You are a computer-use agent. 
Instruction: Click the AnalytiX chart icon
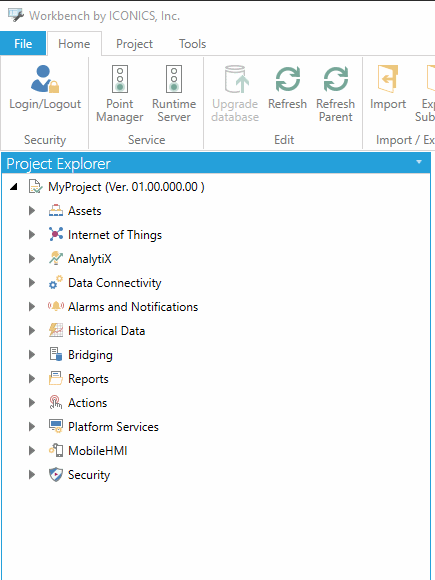coord(56,258)
